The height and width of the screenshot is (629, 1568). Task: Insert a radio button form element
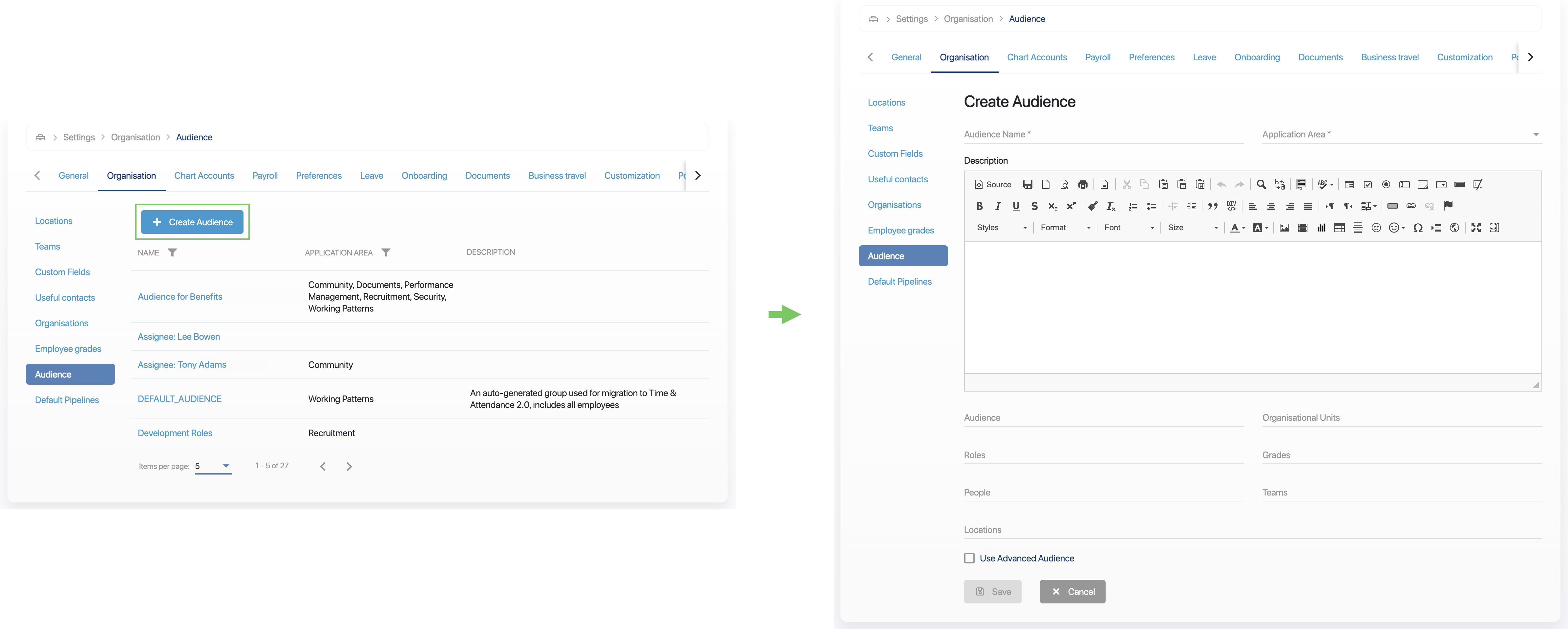coord(1386,184)
